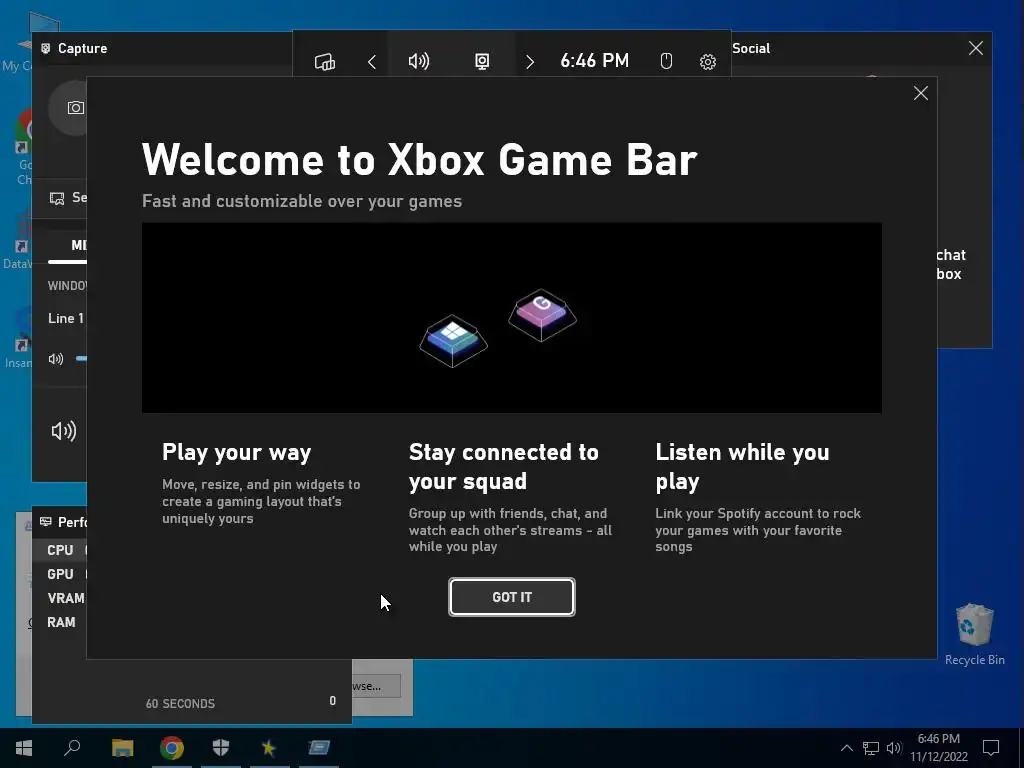
Task: Click the Capture widget title icon
Action: tap(45, 48)
